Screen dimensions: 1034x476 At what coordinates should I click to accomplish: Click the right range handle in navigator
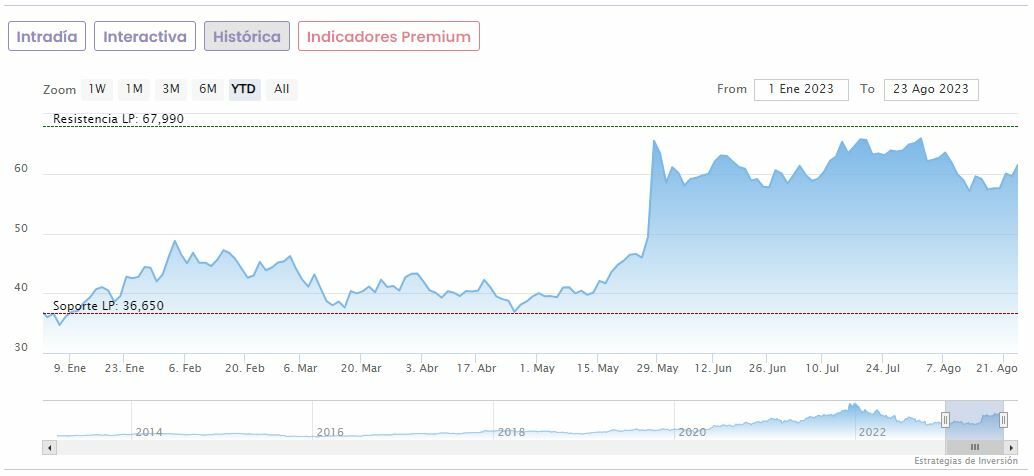click(x=1003, y=420)
